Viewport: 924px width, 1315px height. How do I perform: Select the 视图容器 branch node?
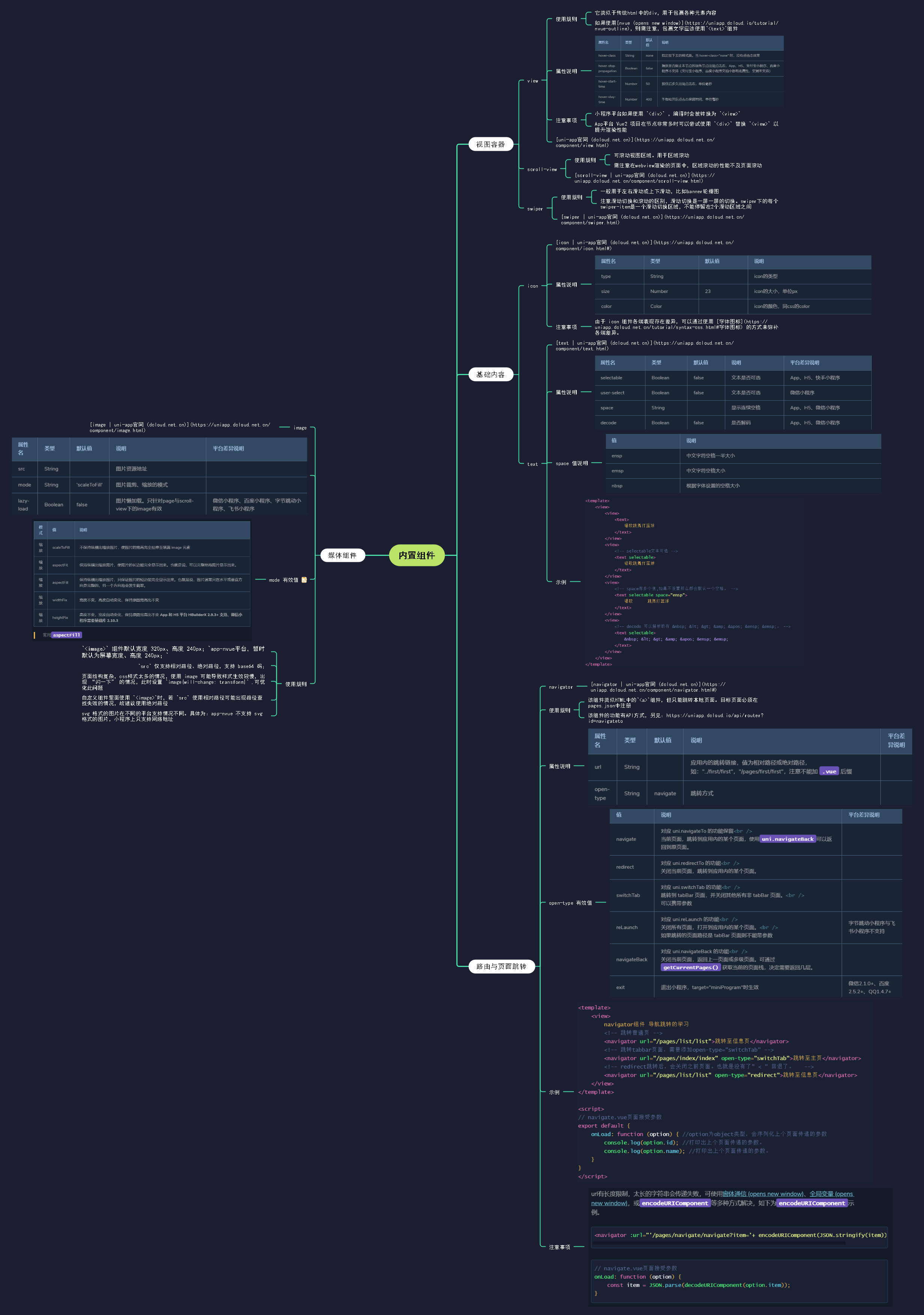490,144
